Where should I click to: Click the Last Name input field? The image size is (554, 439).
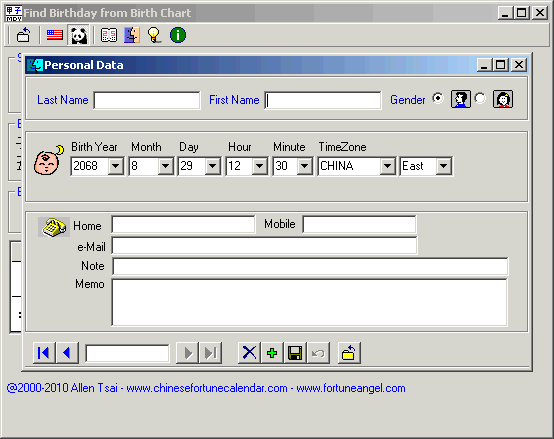tap(147, 100)
